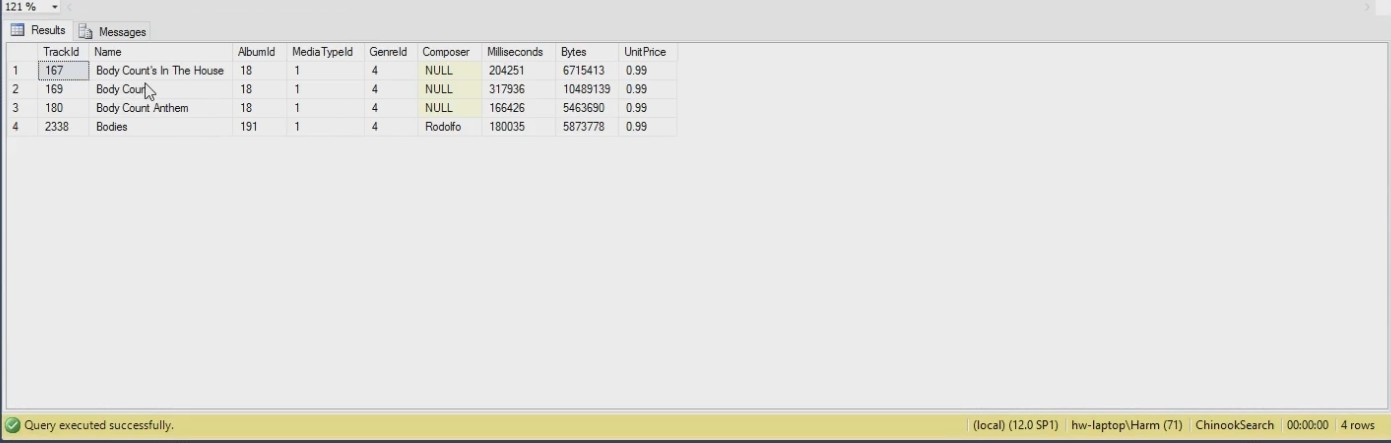
Task: Click the UnitPrice column header
Action: point(645,52)
